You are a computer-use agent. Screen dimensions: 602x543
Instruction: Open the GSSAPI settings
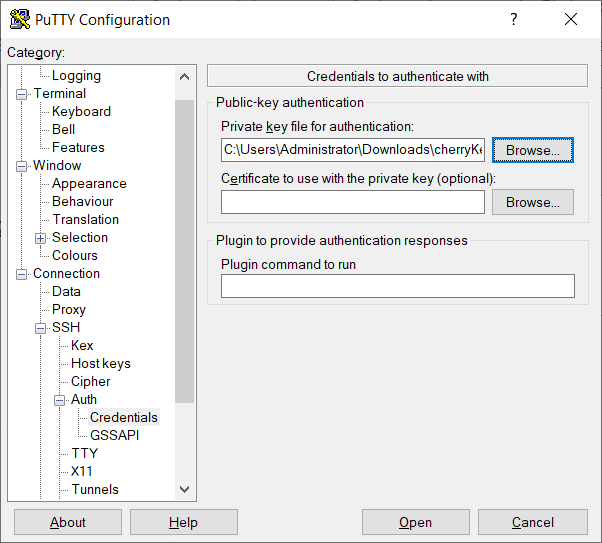(x=114, y=435)
